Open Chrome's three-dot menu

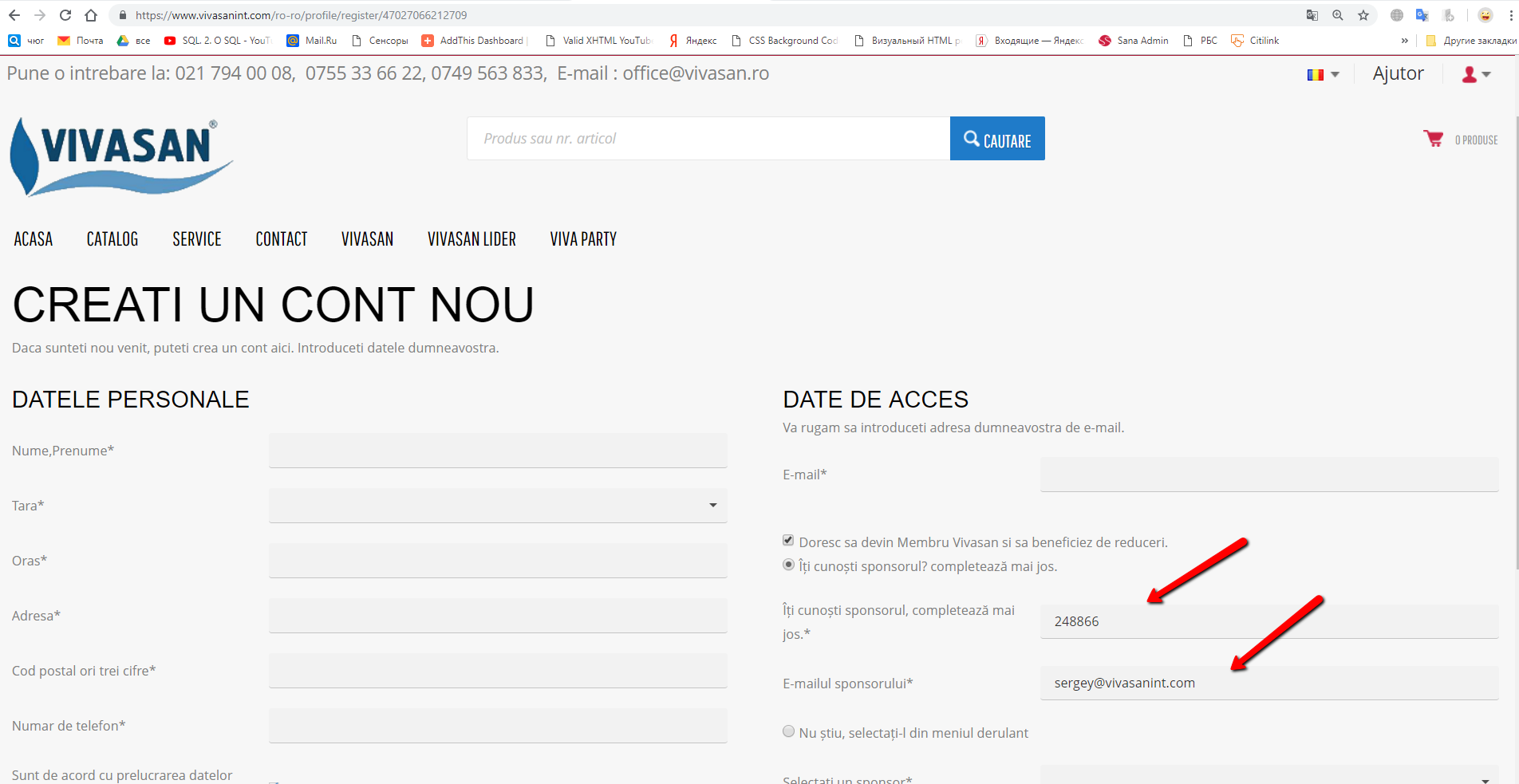point(1511,15)
